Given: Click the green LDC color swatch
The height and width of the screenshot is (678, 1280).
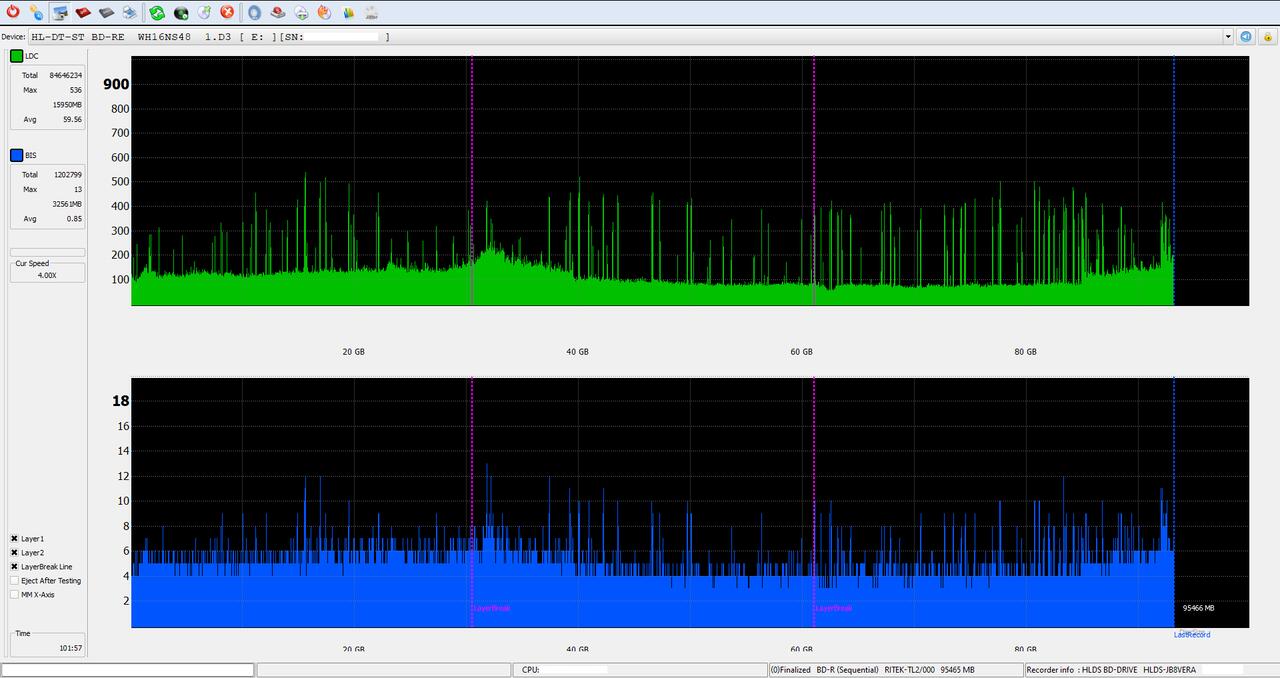Looking at the screenshot, I should click(16, 56).
